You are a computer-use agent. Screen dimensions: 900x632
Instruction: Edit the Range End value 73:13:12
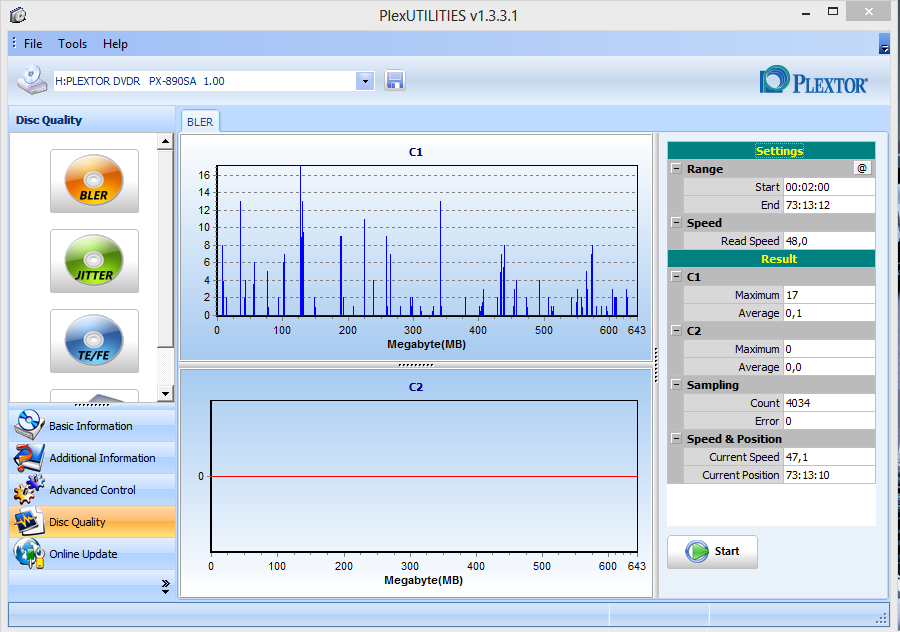click(829, 205)
